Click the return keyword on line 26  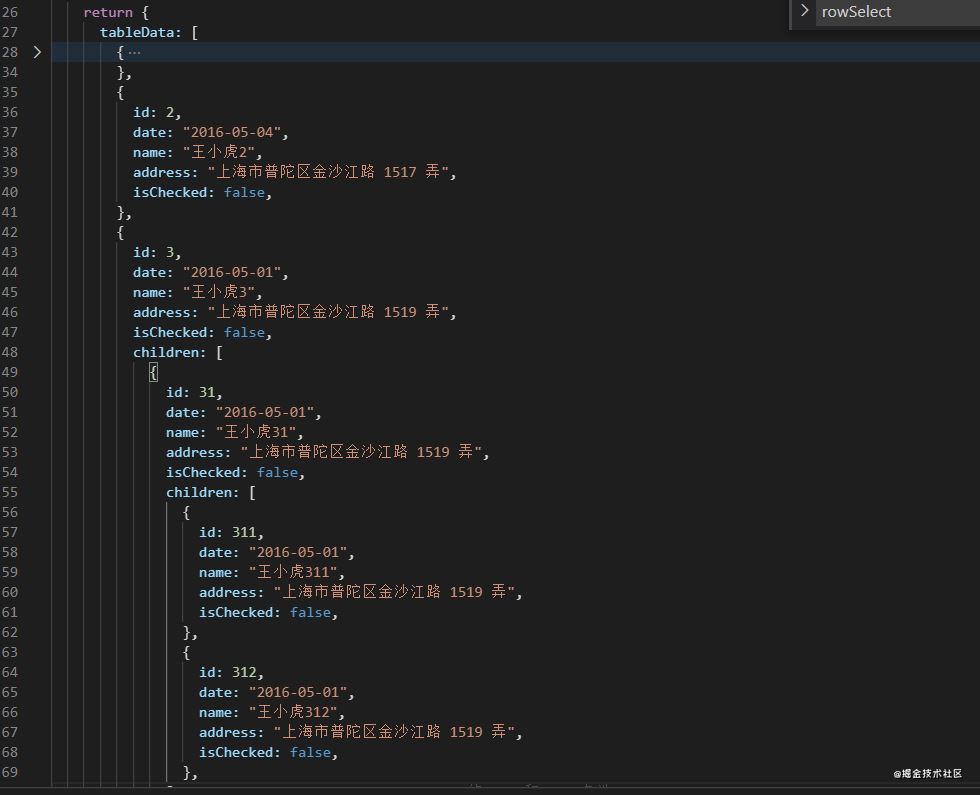click(108, 12)
